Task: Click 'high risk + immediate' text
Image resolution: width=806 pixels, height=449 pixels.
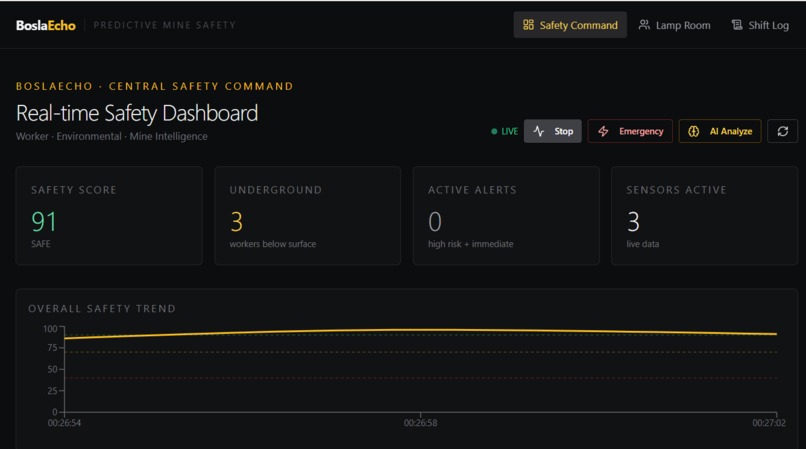Action: [x=470, y=244]
